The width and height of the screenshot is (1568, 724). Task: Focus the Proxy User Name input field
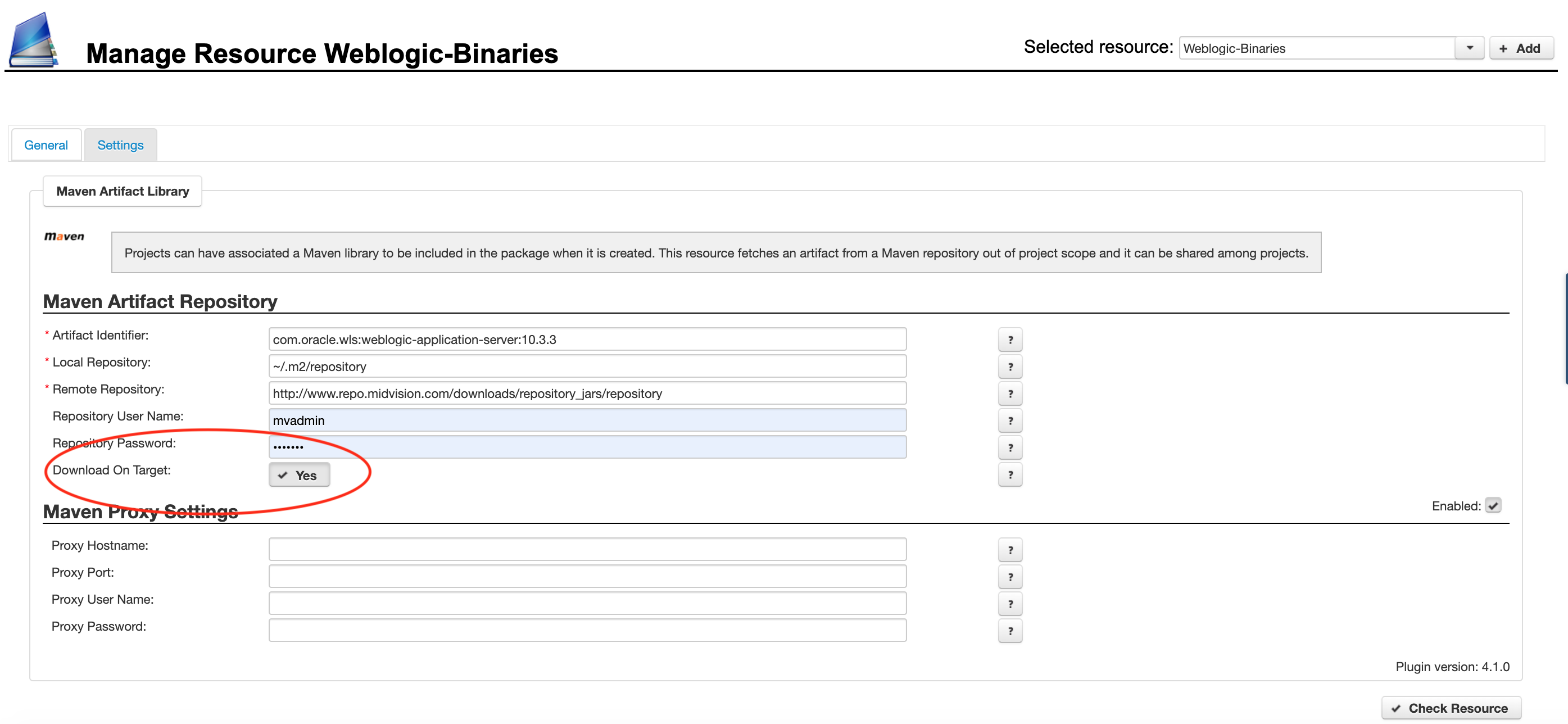[x=587, y=604]
